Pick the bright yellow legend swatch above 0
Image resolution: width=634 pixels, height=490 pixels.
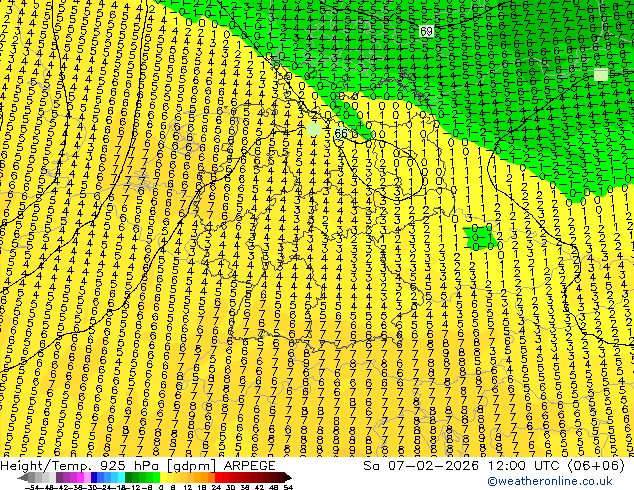coord(163,477)
